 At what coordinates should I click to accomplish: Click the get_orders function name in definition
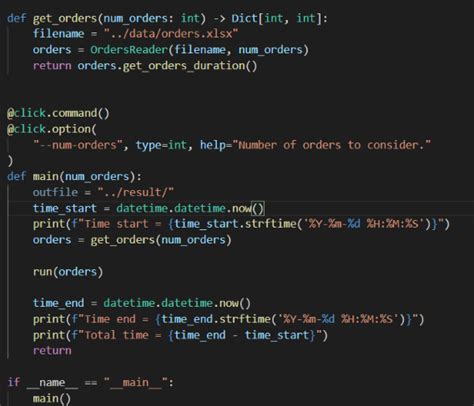pos(65,18)
